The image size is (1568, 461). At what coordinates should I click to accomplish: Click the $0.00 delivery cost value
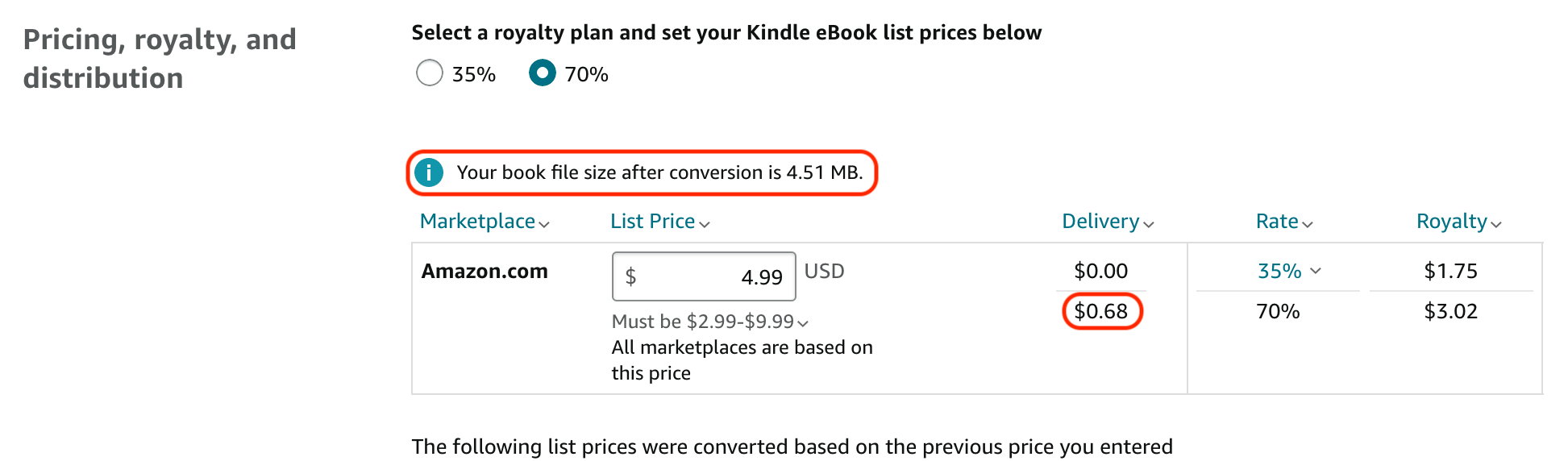click(1101, 271)
